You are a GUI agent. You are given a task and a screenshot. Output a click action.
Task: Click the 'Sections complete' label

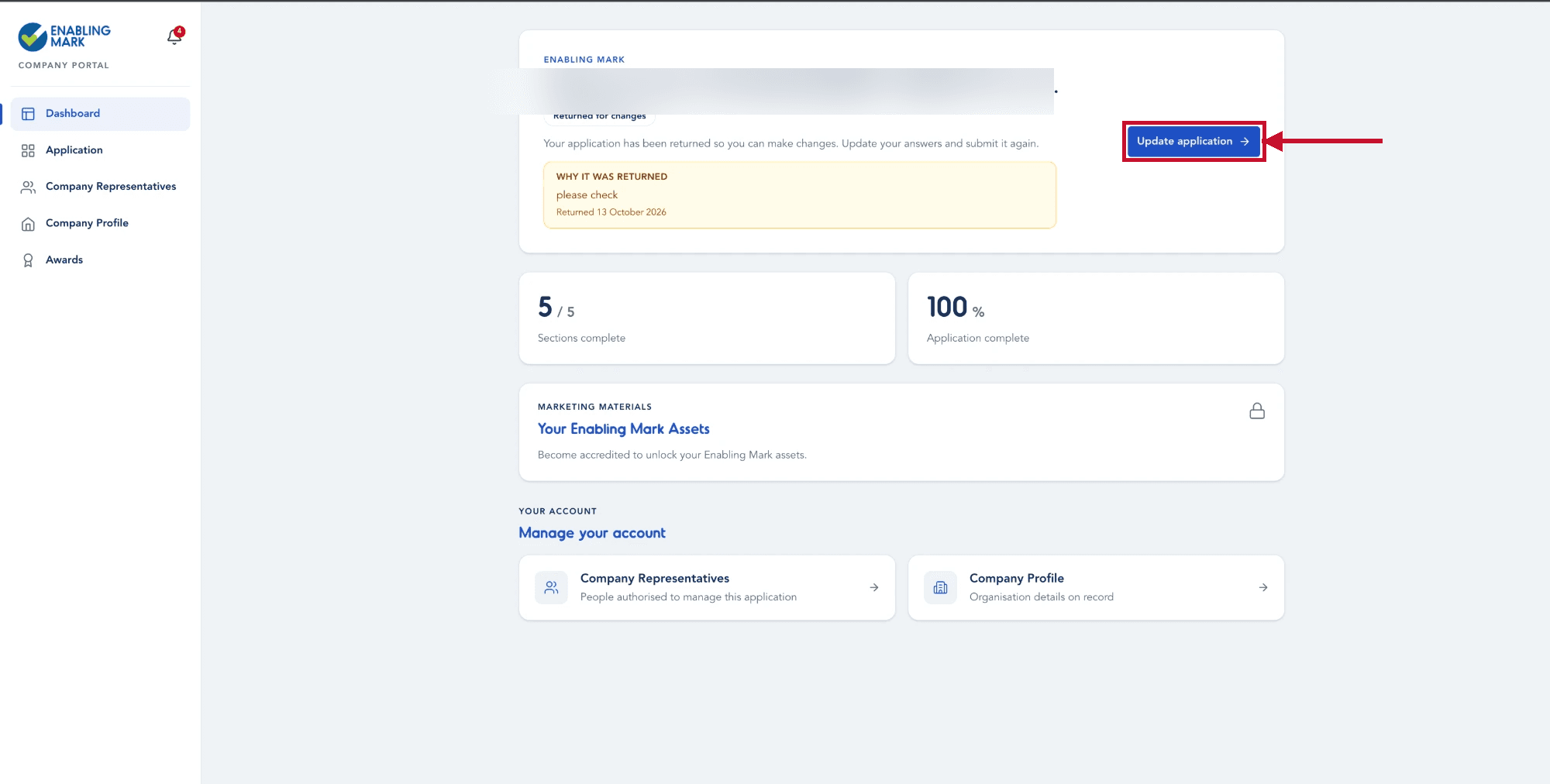coord(581,338)
